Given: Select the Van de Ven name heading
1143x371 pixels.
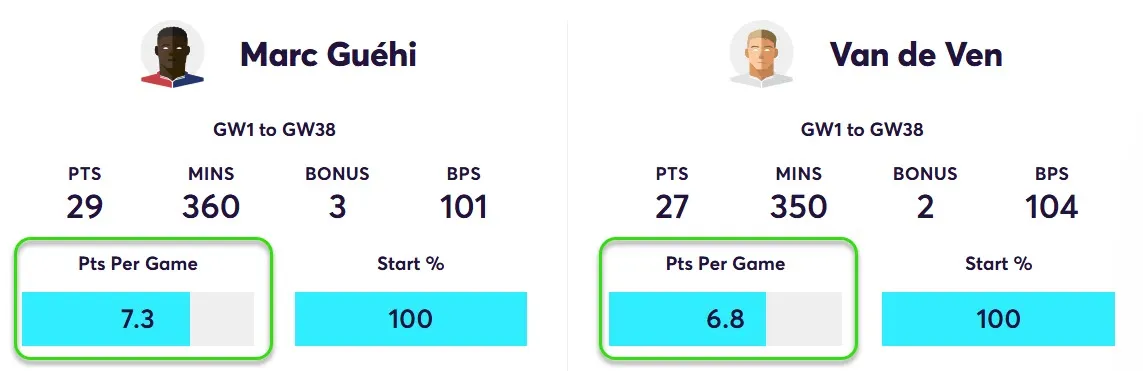Looking at the screenshot, I should click(916, 55).
